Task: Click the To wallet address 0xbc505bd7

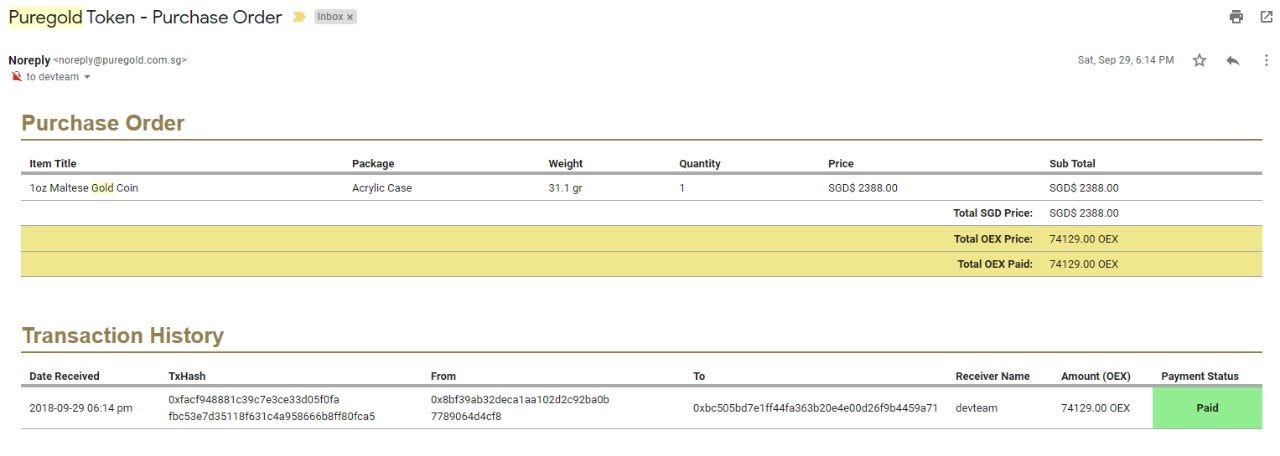Action: (815, 408)
